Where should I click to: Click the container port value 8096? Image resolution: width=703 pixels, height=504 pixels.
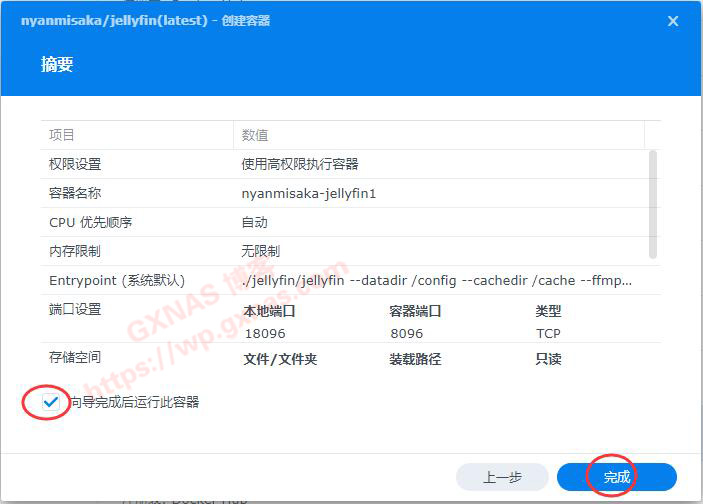pyautogui.click(x=406, y=333)
